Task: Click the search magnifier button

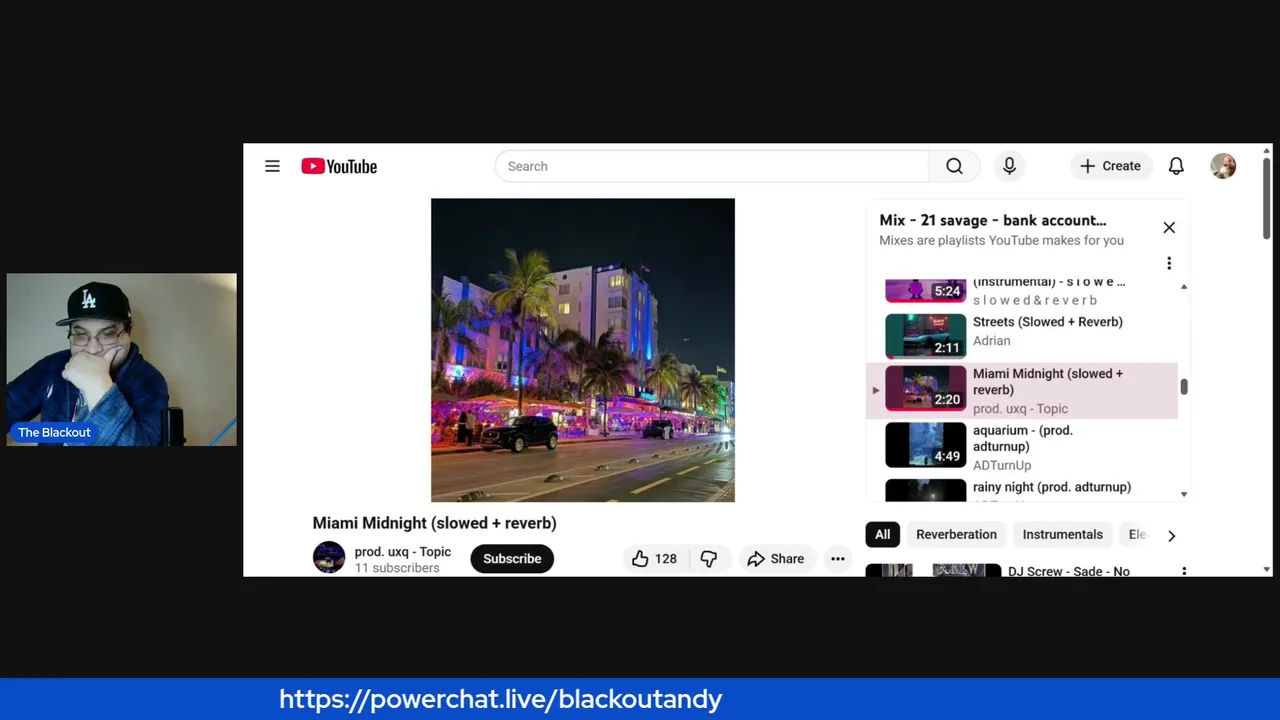Action: [x=954, y=166]
